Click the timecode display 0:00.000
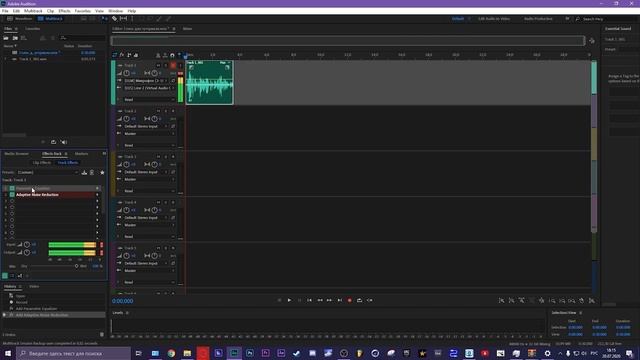The width and height of the screenshot is (640, 360). 122,301
